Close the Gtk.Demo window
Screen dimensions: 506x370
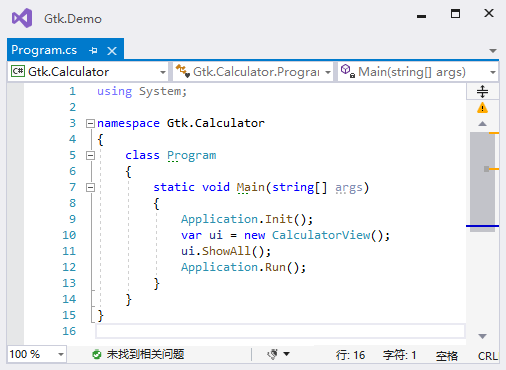click(x=489, y=13)
